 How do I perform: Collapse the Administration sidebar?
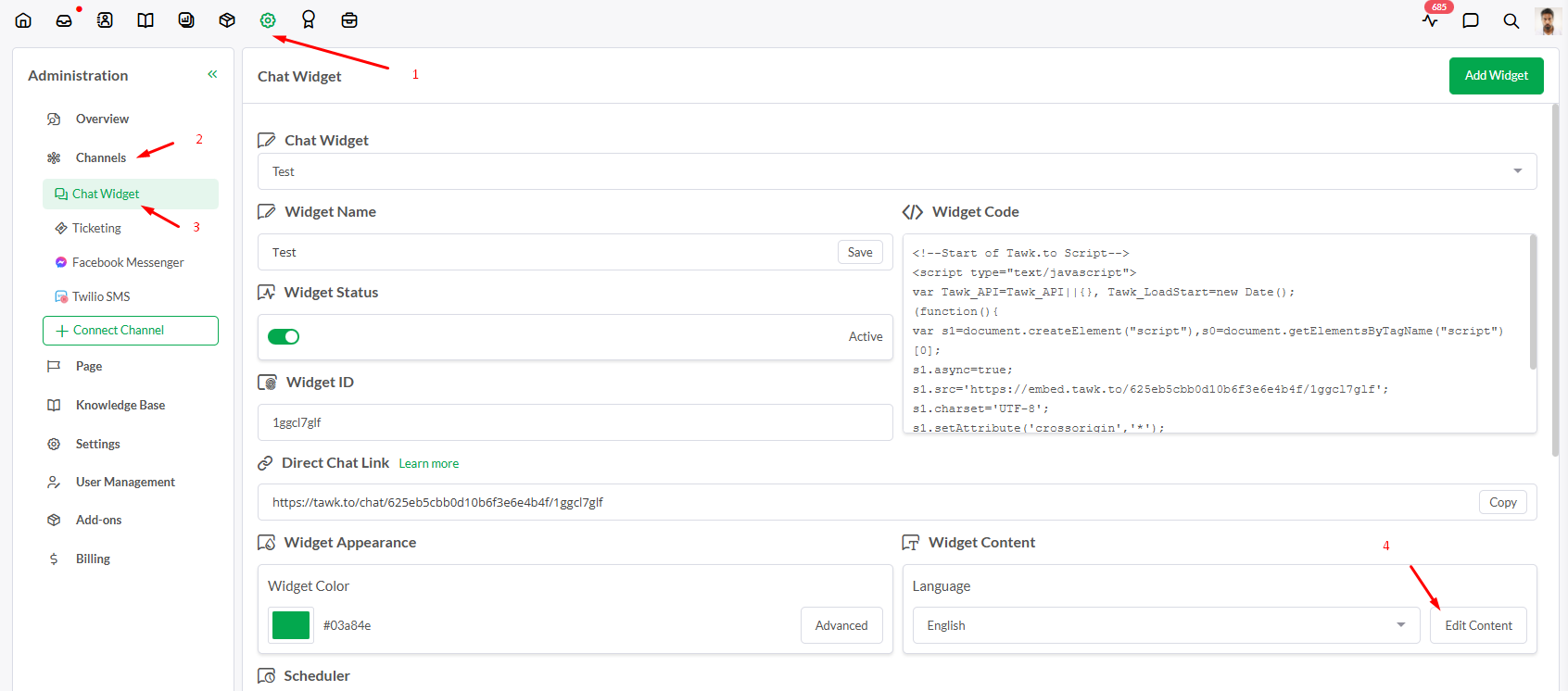click(212, 74)
